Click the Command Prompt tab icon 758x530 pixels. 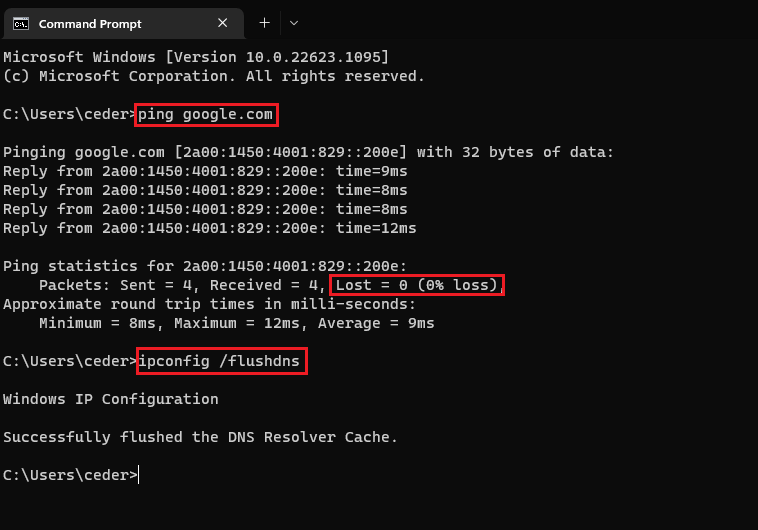[x=20, y=23]
